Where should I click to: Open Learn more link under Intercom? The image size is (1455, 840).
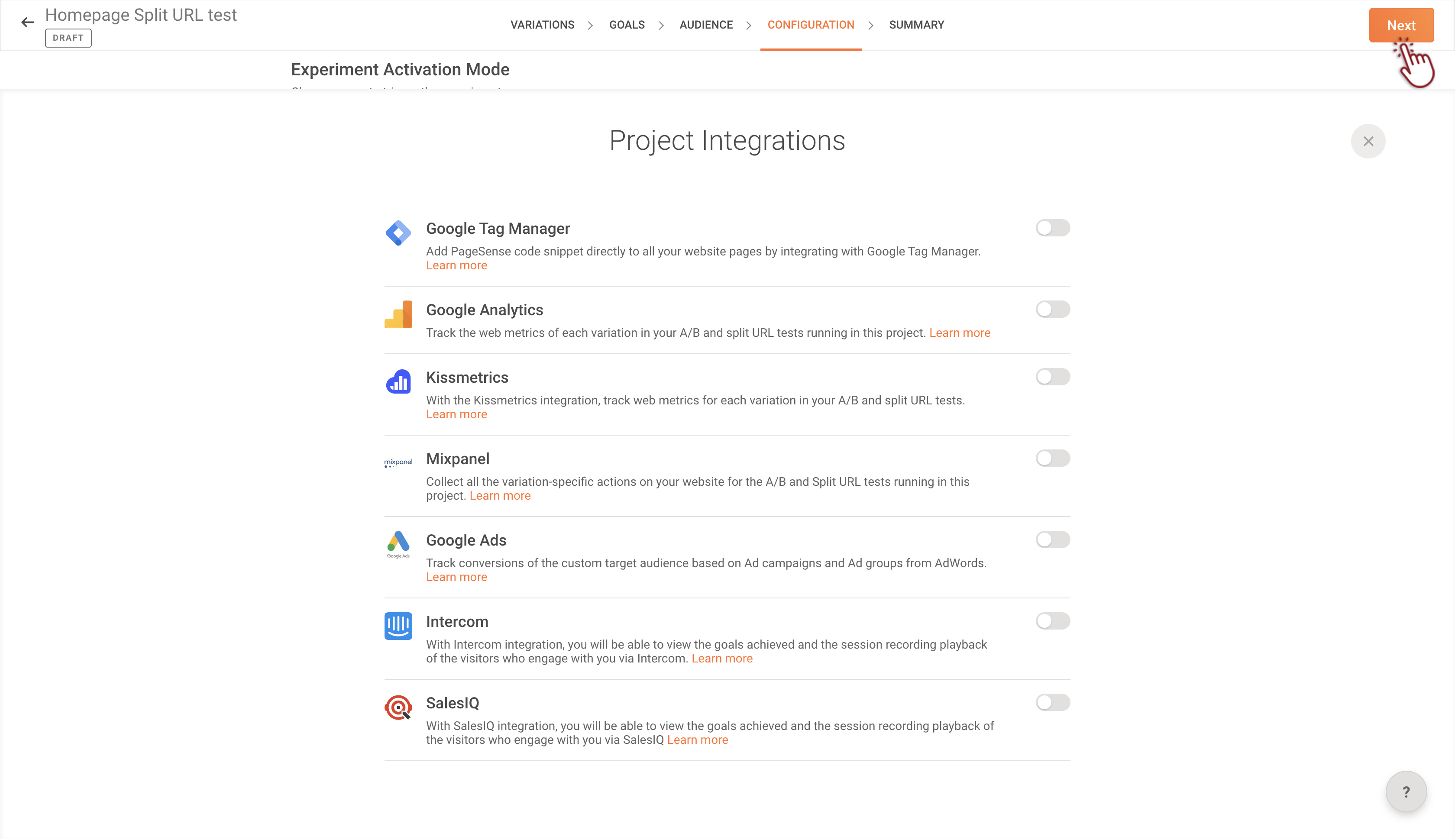point(722,658)
